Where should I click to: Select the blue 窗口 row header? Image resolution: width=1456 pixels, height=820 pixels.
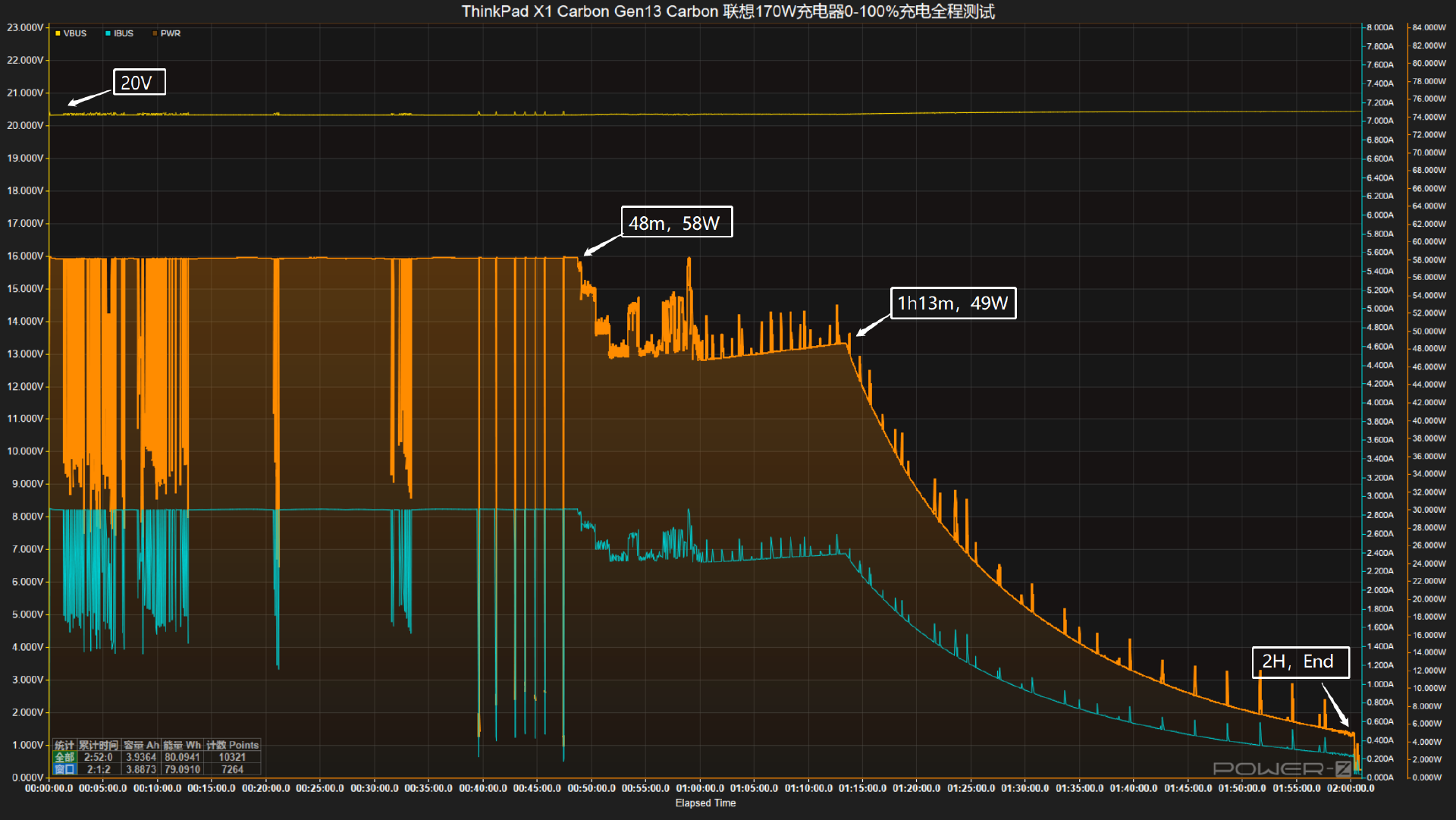click(x=64, y=769)
